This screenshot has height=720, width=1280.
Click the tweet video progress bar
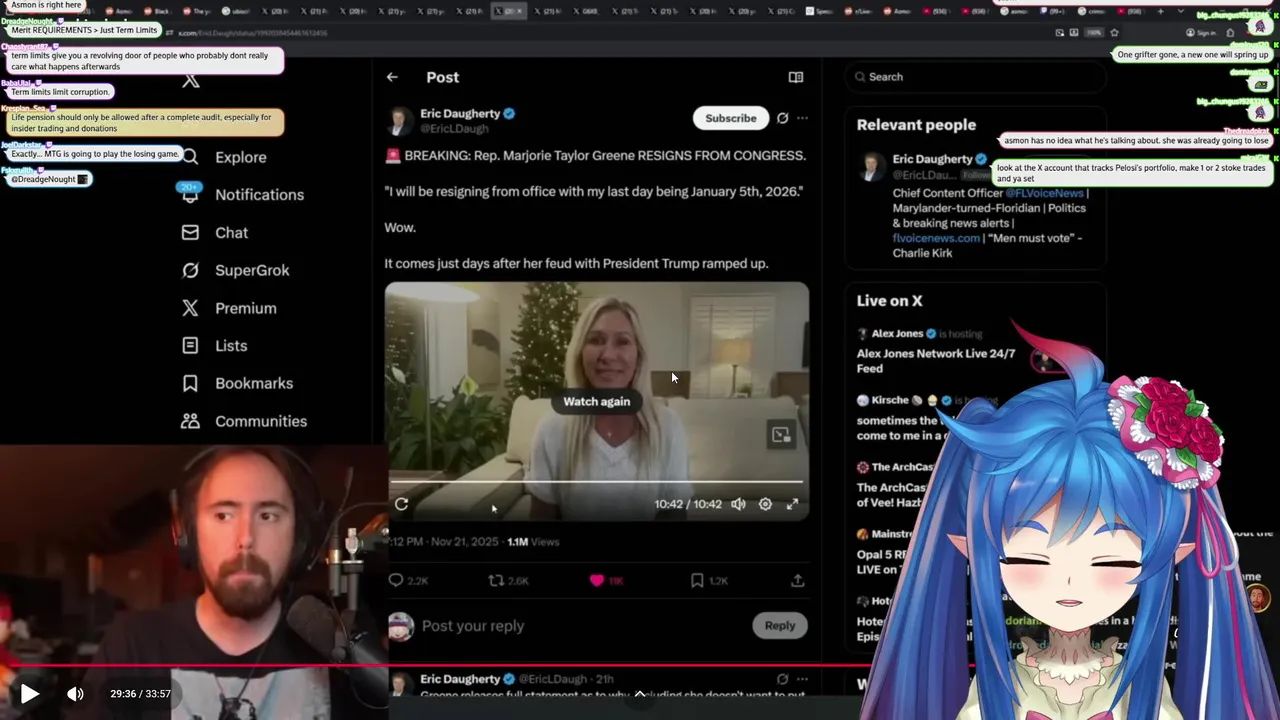pyautogui.click(x=597, y=482)
